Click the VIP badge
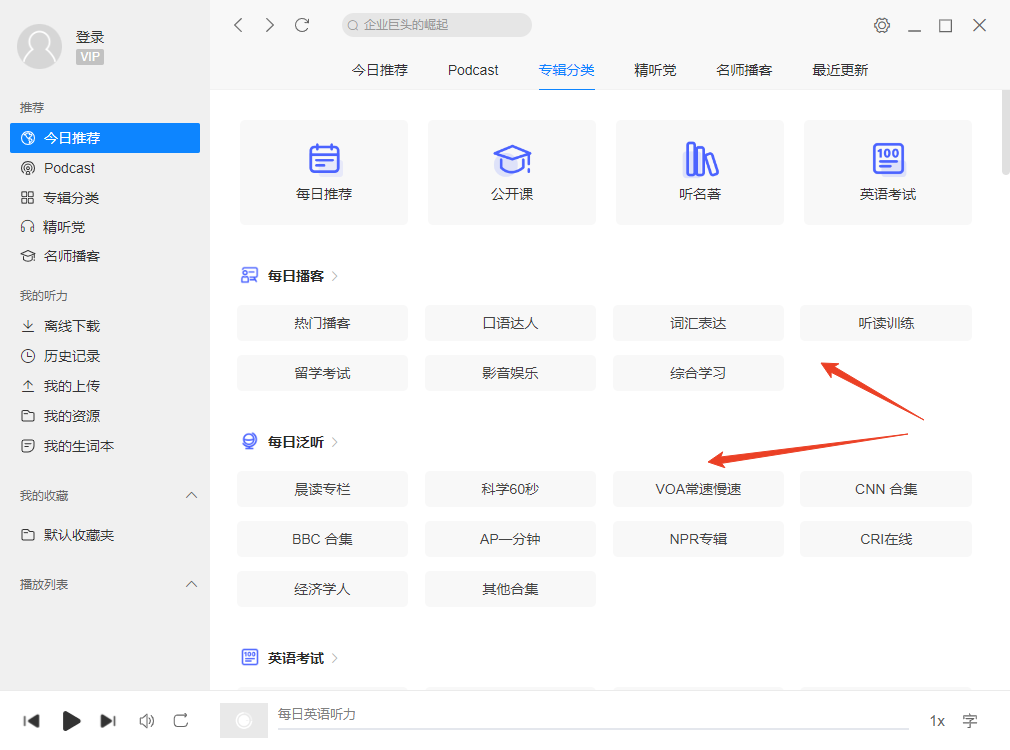This screenshot has height=750, width=1010. (90, 57)
